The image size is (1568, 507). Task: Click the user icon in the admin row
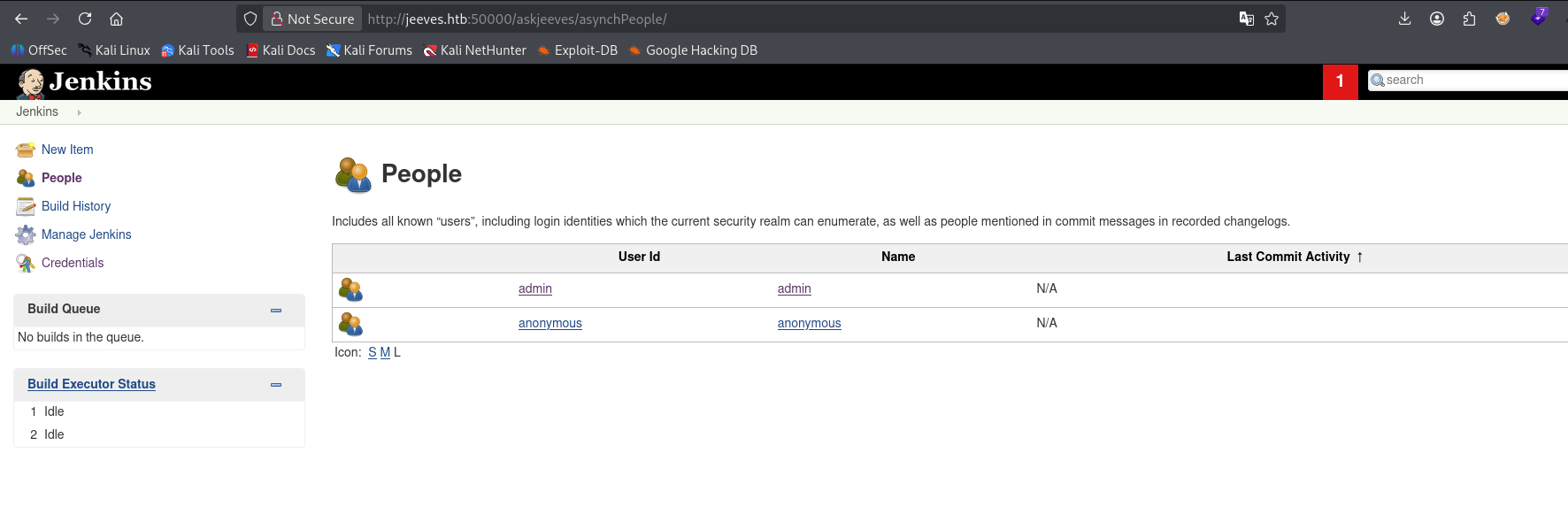[351, 289]
